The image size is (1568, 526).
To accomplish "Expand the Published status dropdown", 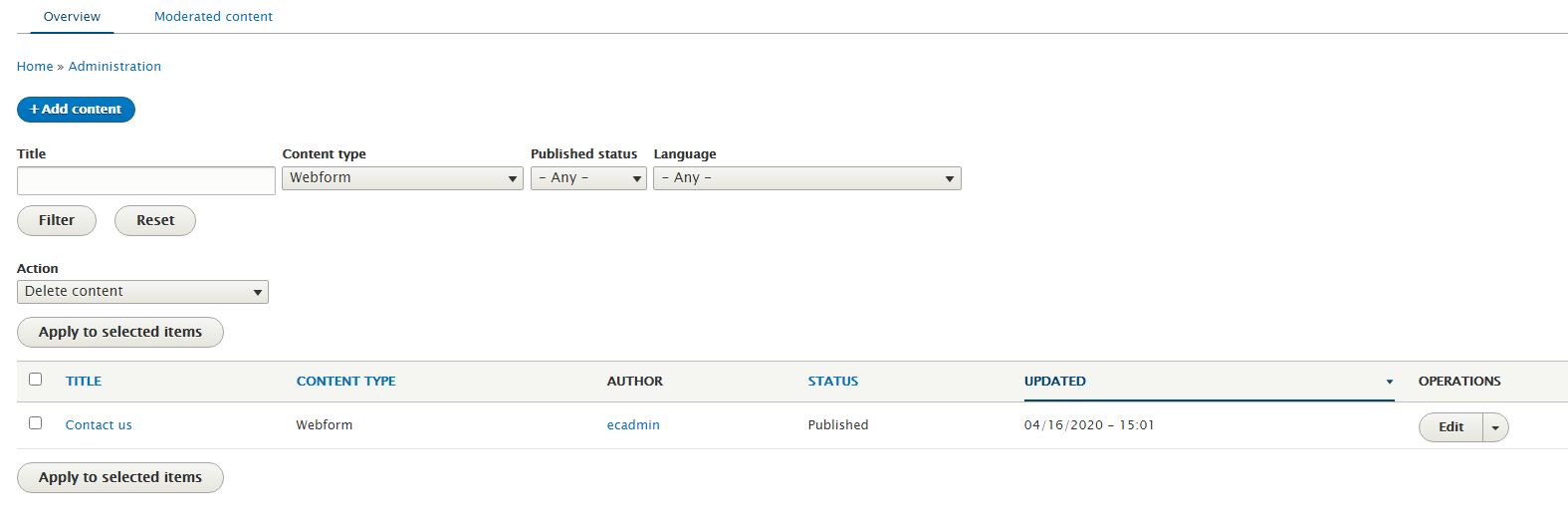I will point(588,178).
